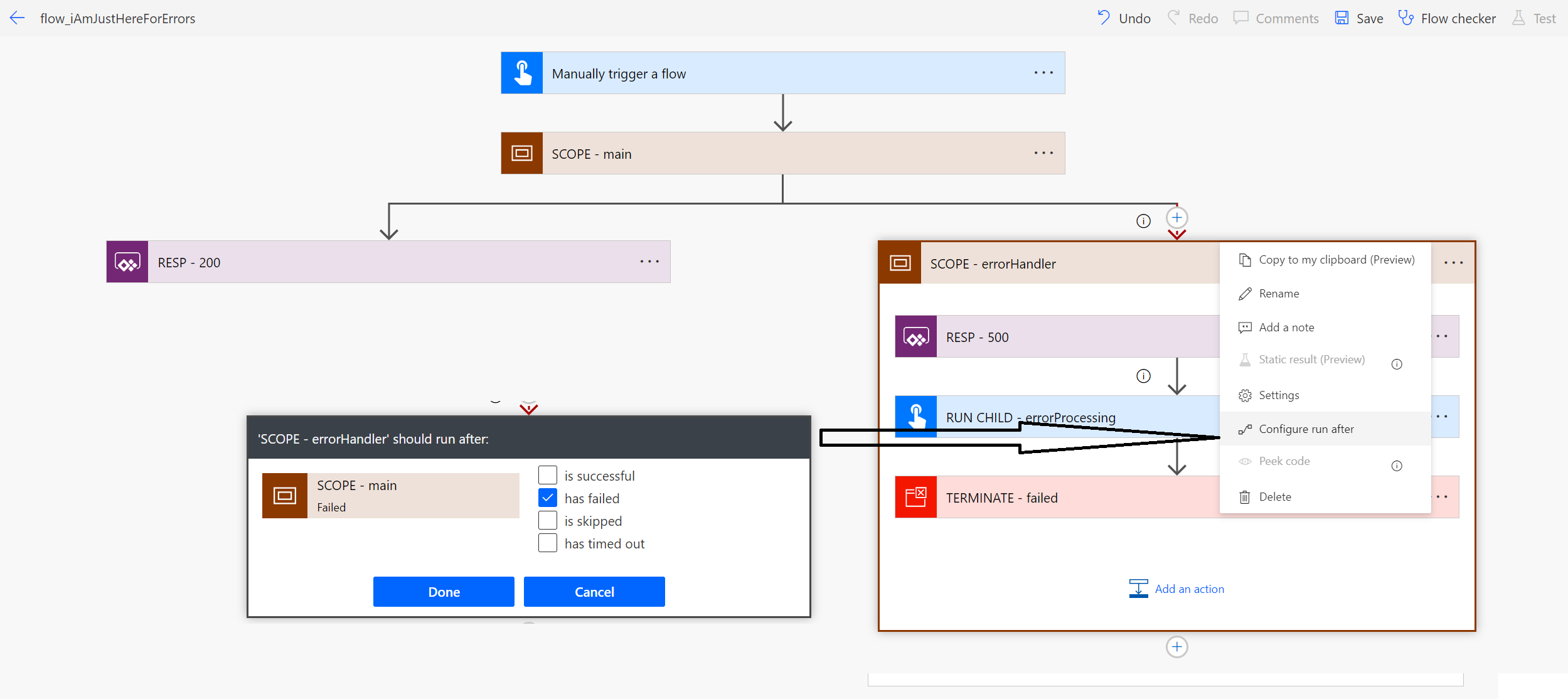This screenshot has height=699, width=1568.
Task: Choose 'Configure run after' from the context menu
Action: 1306,429
